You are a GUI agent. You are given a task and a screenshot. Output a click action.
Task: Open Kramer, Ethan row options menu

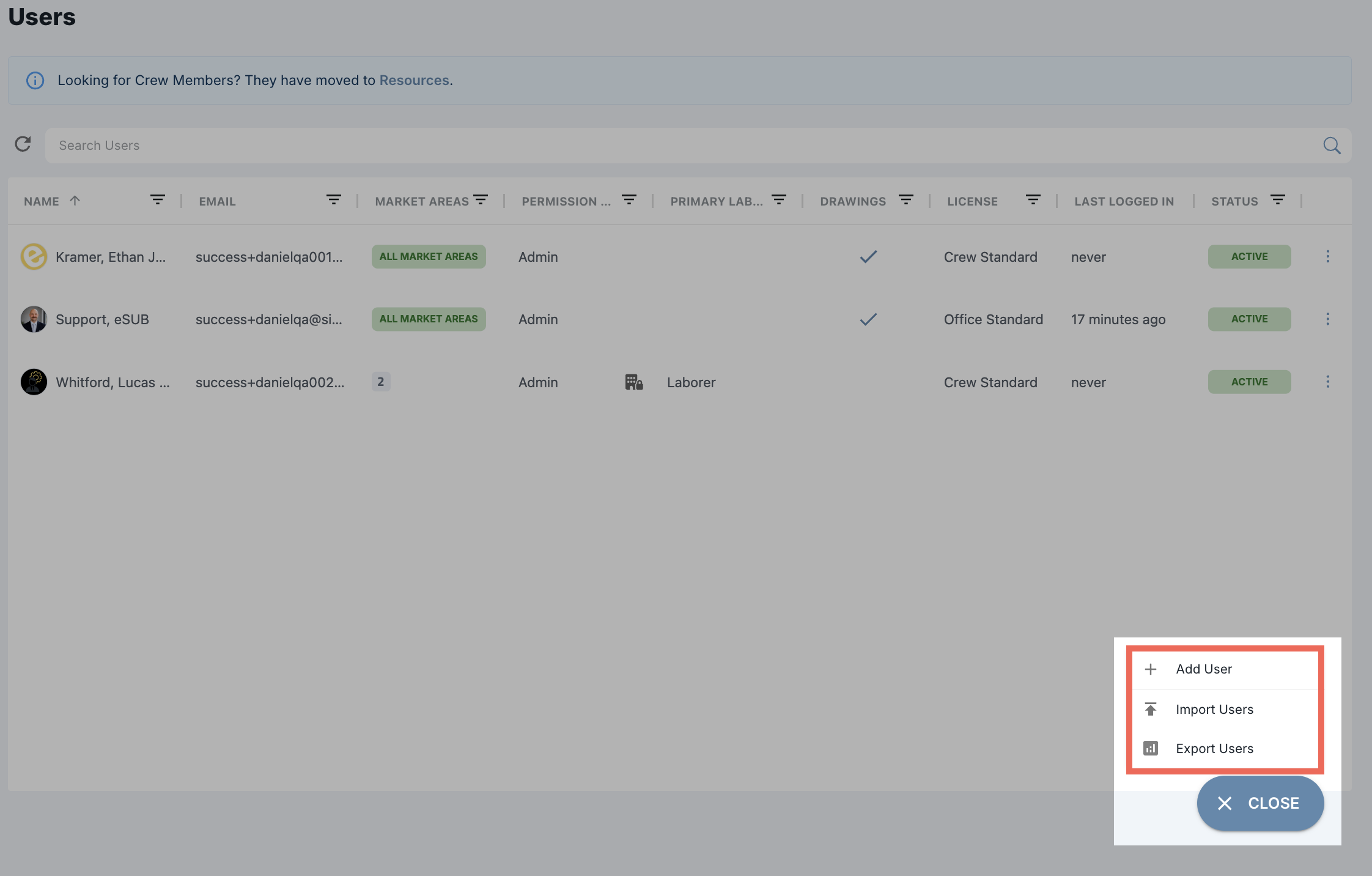(1327, 256)
